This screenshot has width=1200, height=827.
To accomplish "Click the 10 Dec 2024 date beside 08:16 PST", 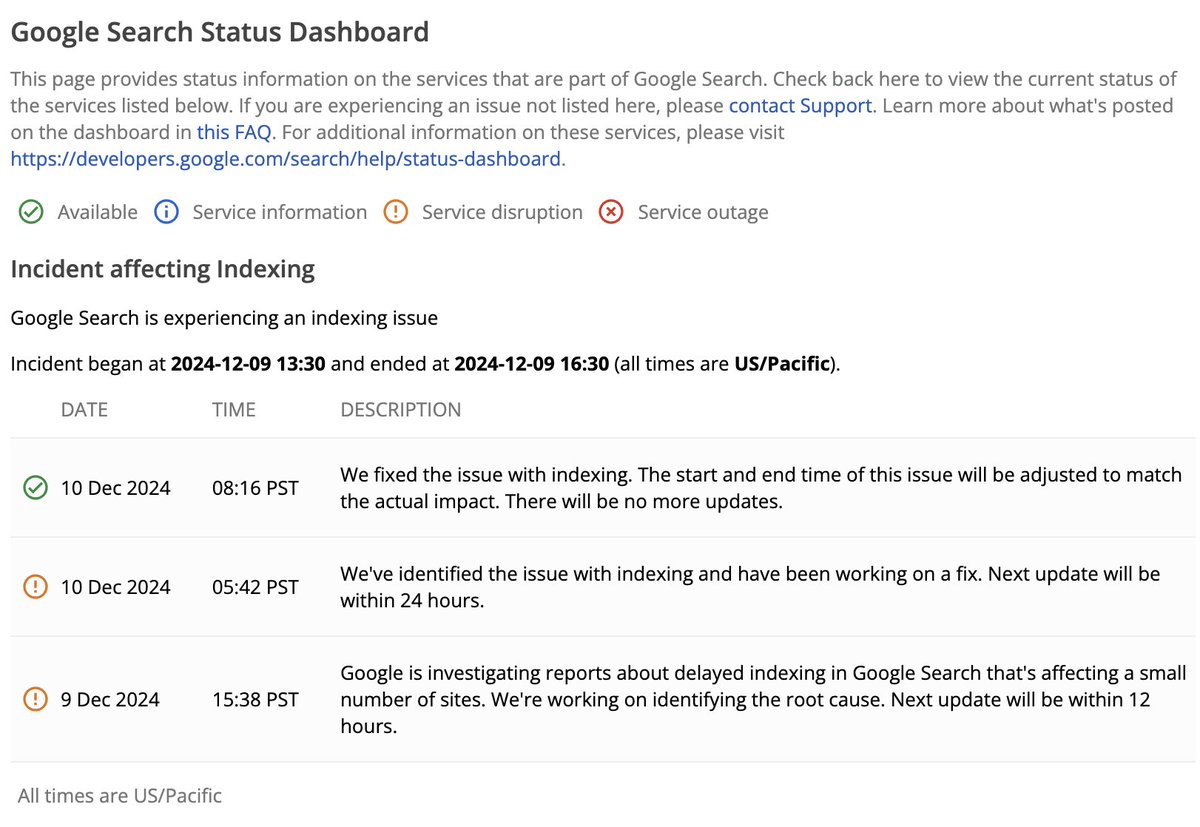I will click(116, 488).
